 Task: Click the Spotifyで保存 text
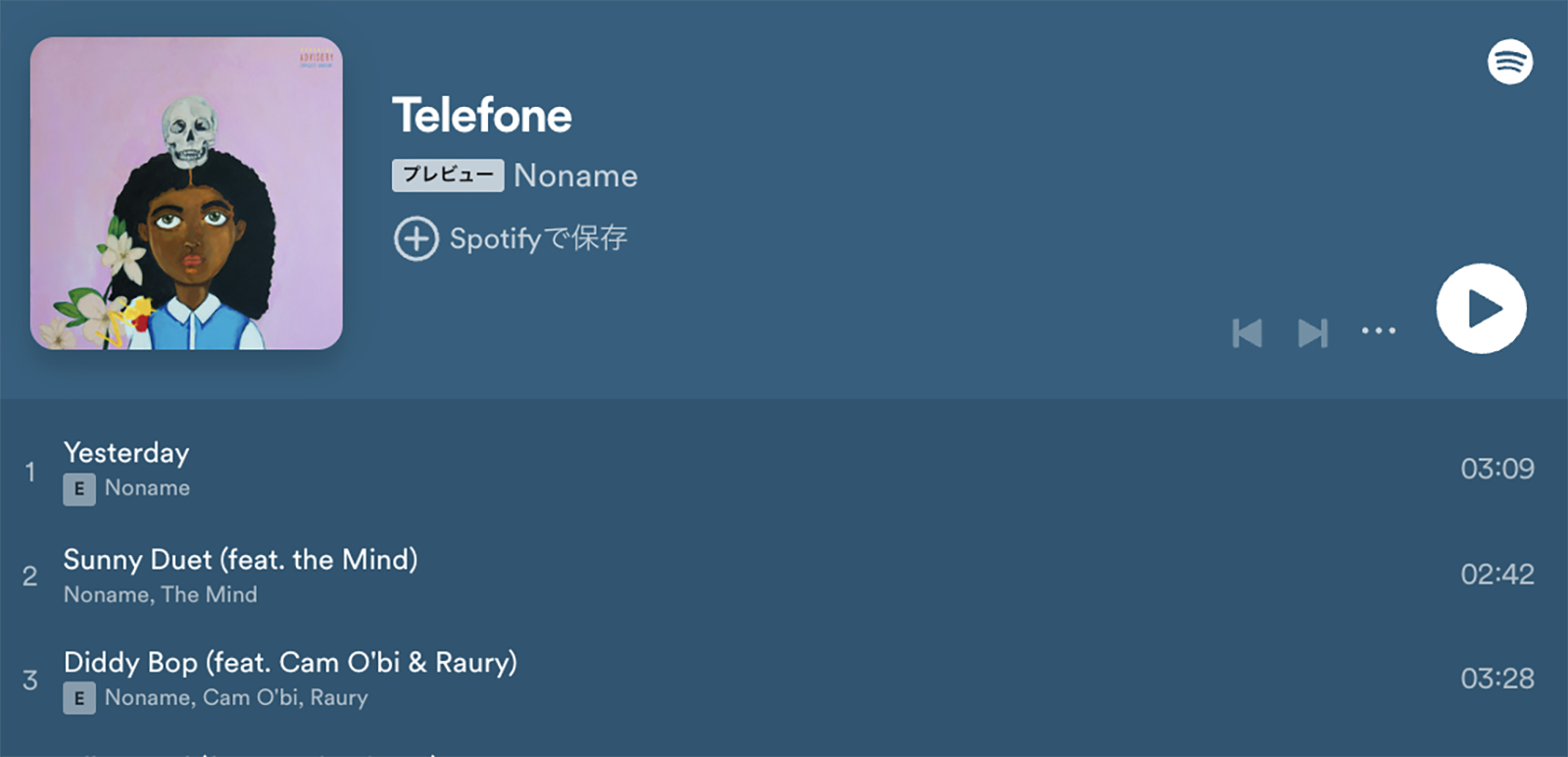[x=539, y=238]
